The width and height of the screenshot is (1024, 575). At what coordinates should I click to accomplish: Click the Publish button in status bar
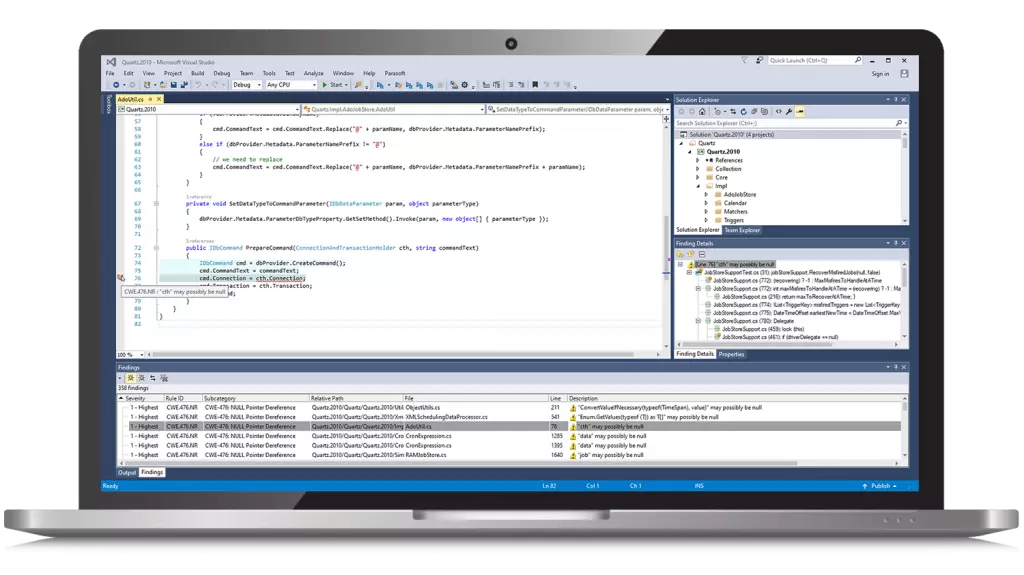pyautogui.click(x=881, y=486)
